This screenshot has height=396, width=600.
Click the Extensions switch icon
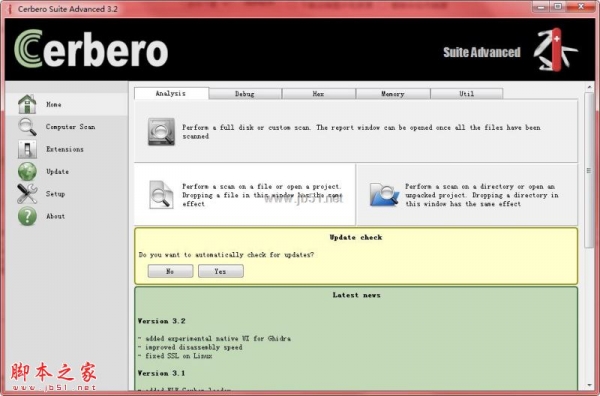click(27, 149)
